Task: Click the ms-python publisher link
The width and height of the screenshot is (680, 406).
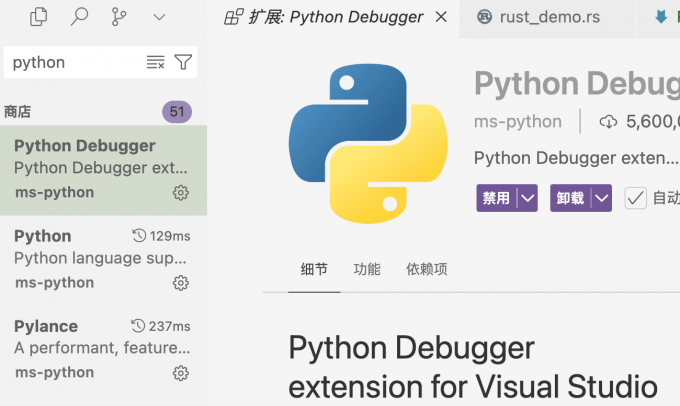Action: tap(517, 121)
